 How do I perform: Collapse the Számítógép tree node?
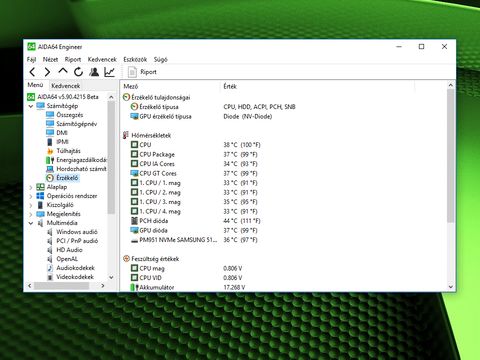[31, 106]
